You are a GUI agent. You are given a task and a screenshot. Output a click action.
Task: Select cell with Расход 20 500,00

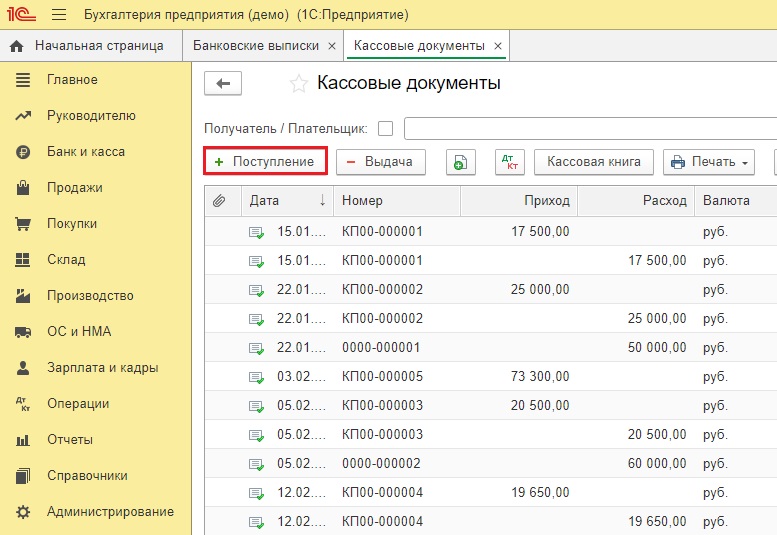(636, 434)
